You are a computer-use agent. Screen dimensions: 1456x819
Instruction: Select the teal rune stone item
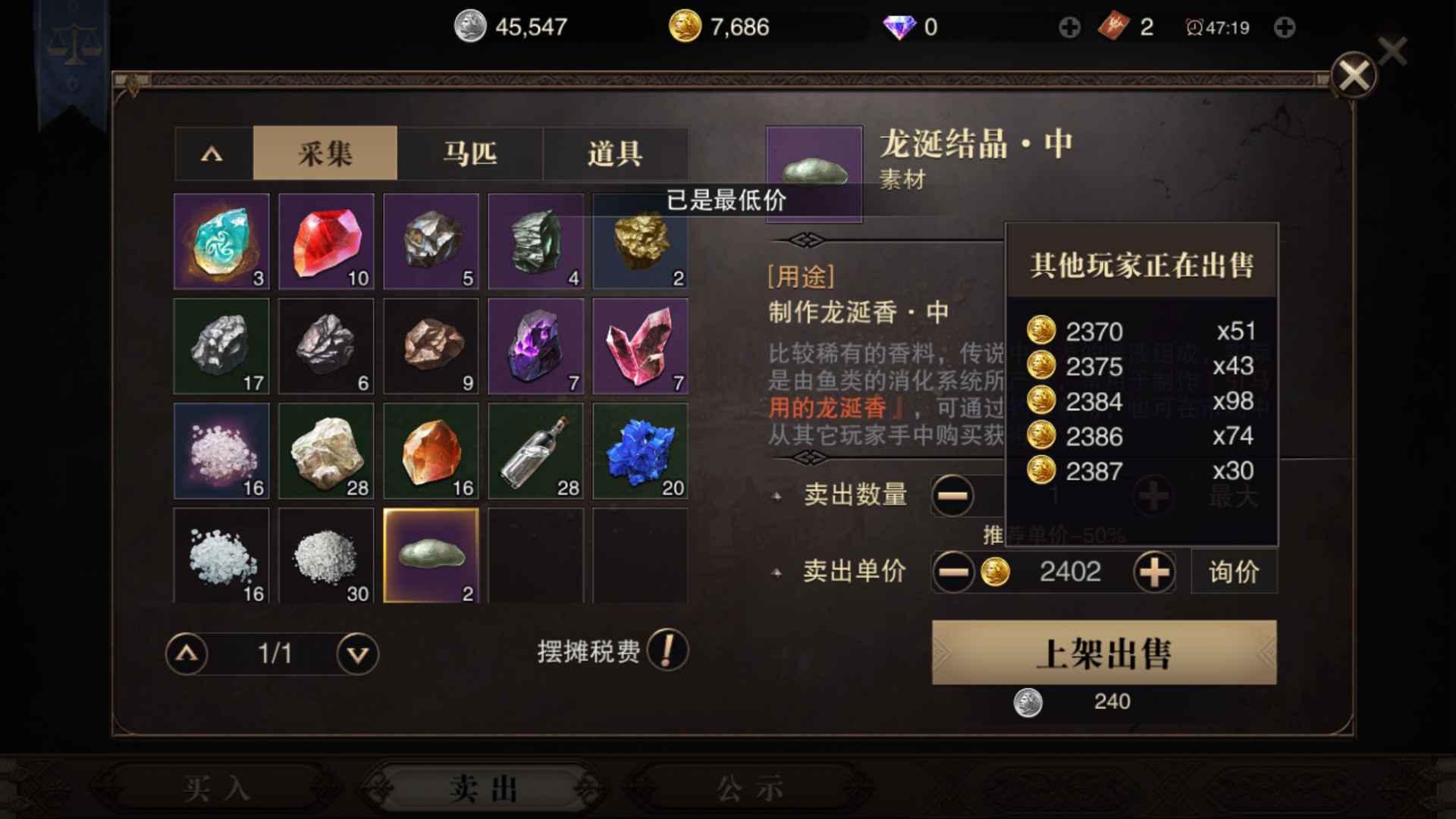point(221,241)
